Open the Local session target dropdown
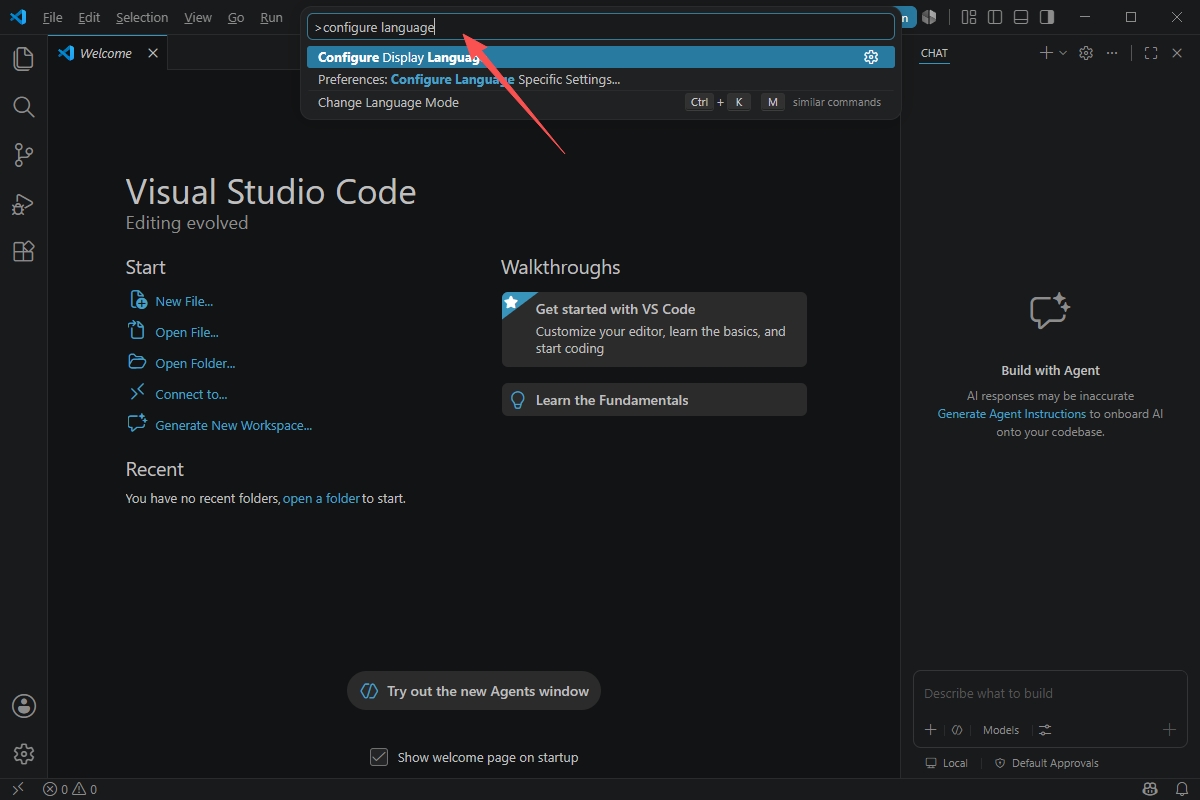The image size is (1200, 800). pyautogui.click(x=947, y=763)
